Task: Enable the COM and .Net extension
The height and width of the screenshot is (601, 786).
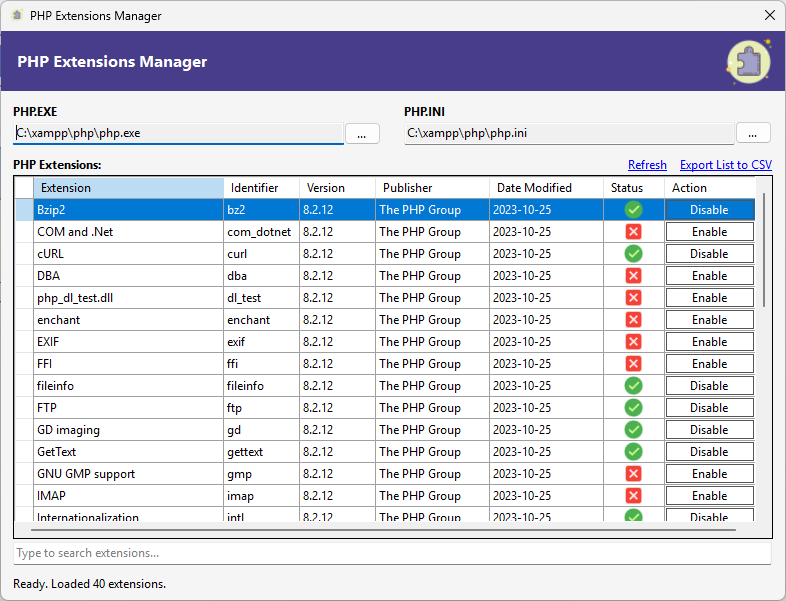Action: click(709, 232)
